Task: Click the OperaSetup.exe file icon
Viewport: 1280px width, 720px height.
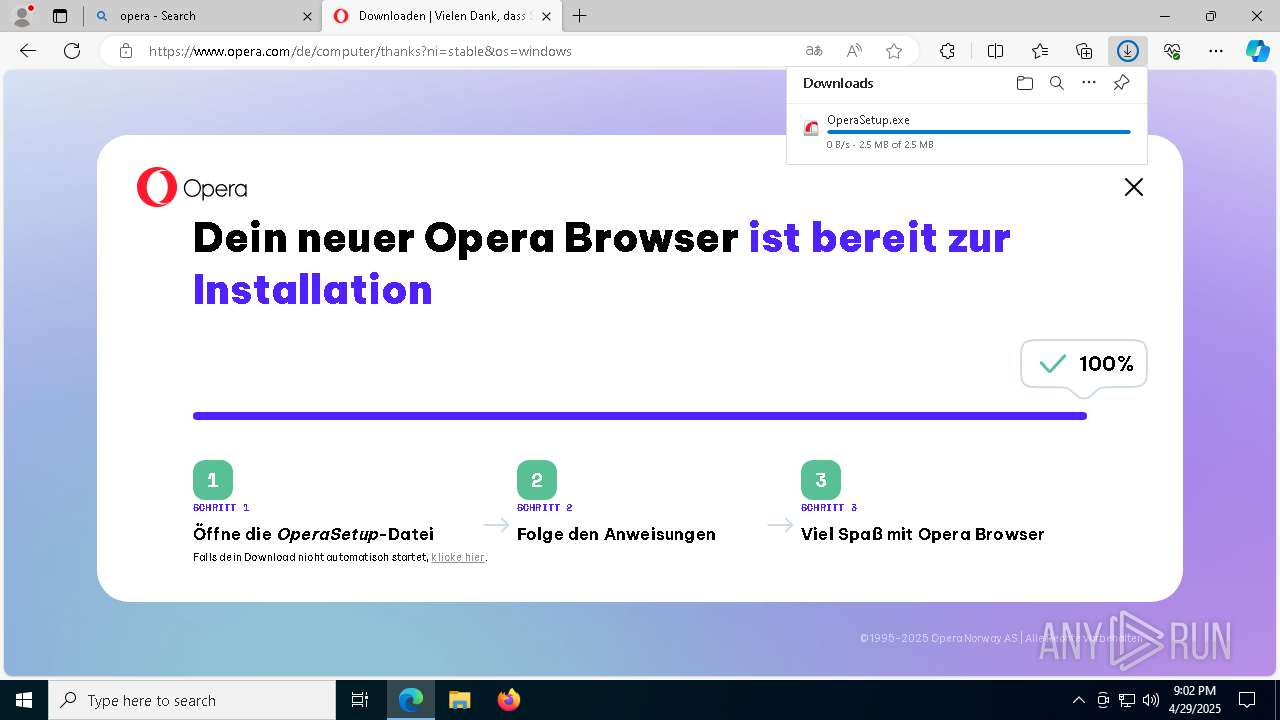Action: coord(811,128)
